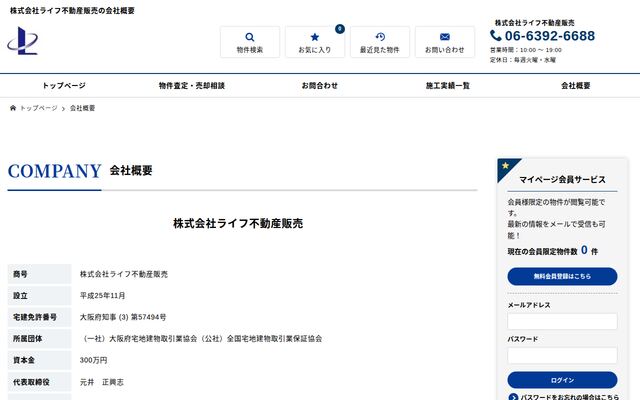Click マイページ会員サービス sidebar title
Image resolution: width=640 pixels, height=400 pixels.
(x=562, y=179)
